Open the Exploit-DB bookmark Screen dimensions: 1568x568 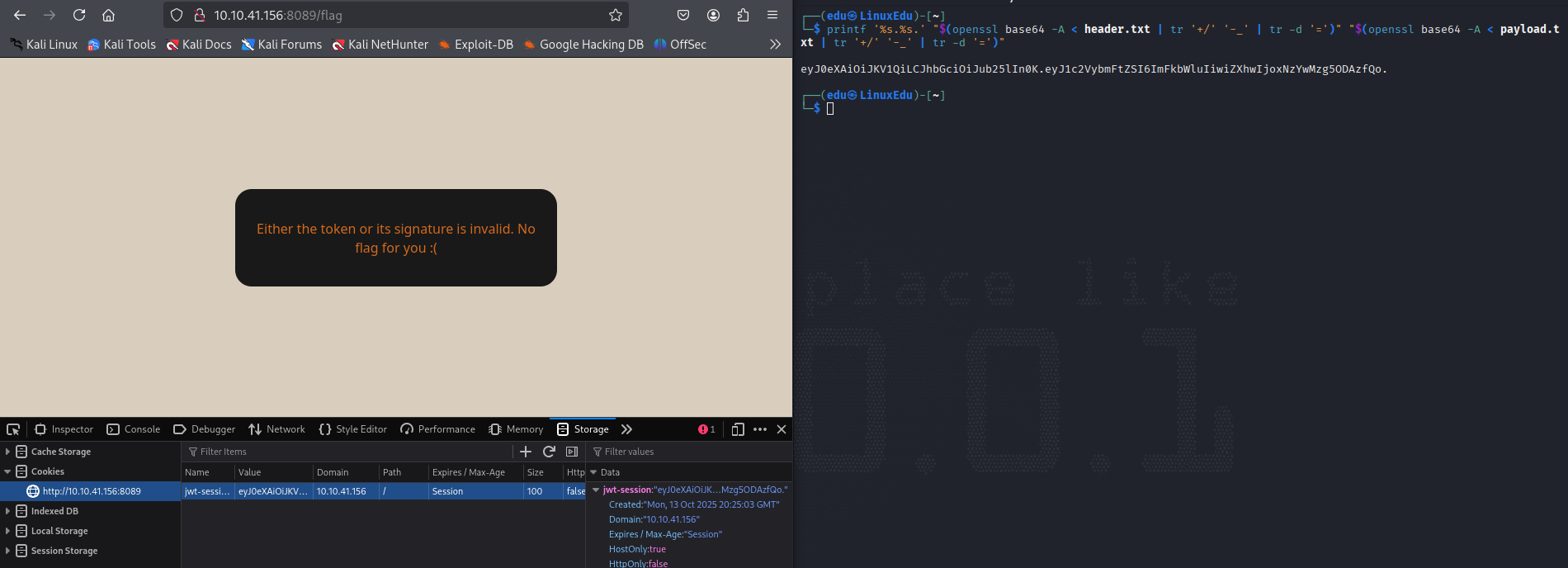click(476, 45)
